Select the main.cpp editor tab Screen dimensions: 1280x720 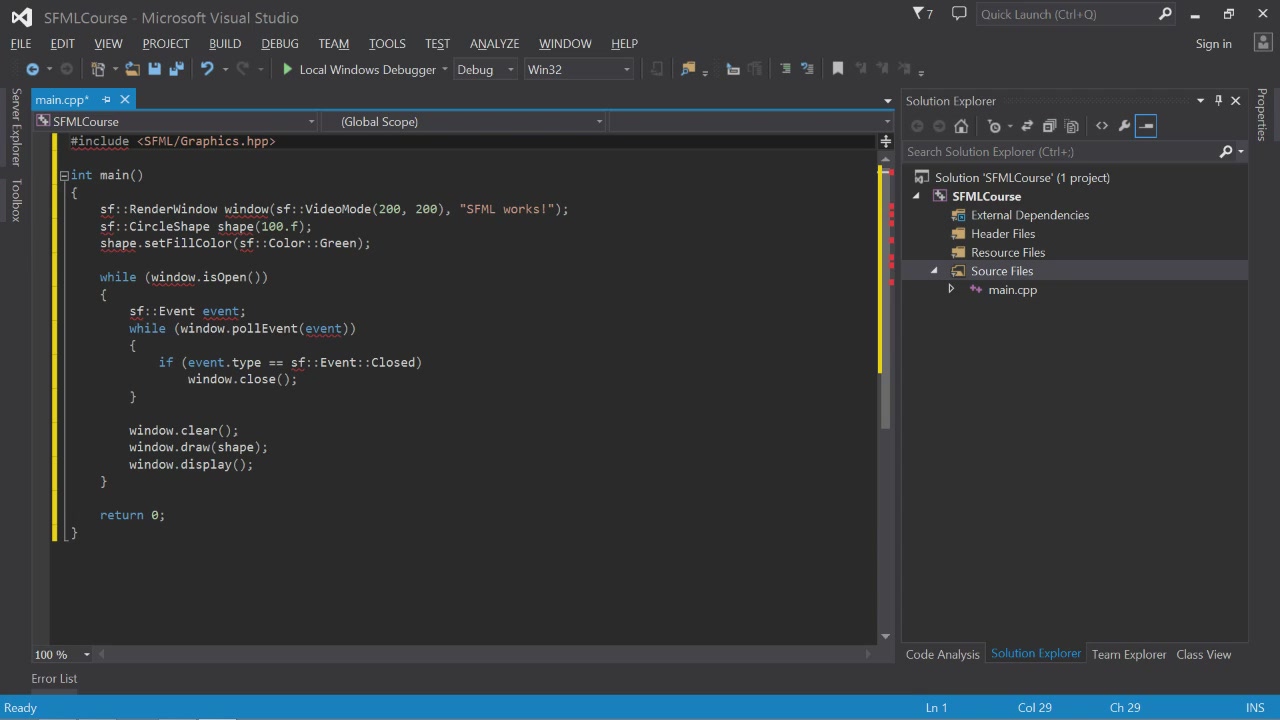click(x=62, y=99)
